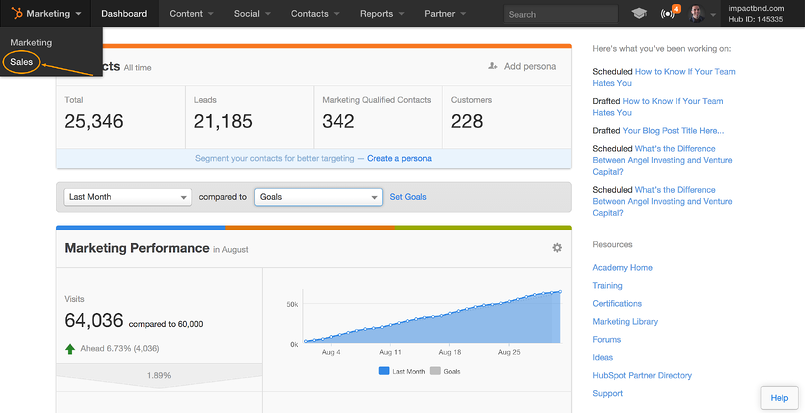Screen dimensions: 805x413
Task: Click the Total contacts value 25,346
Action: 94,121
